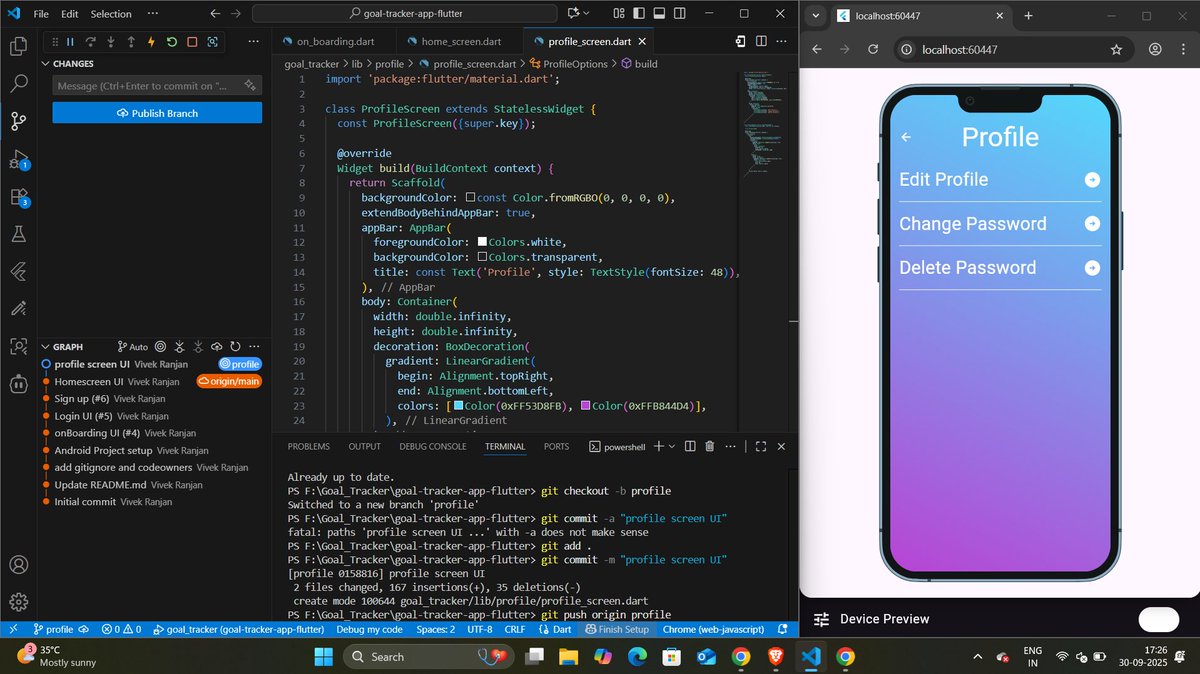
Task: Select the Run and Debug icon
Action: tap(18, 158)
